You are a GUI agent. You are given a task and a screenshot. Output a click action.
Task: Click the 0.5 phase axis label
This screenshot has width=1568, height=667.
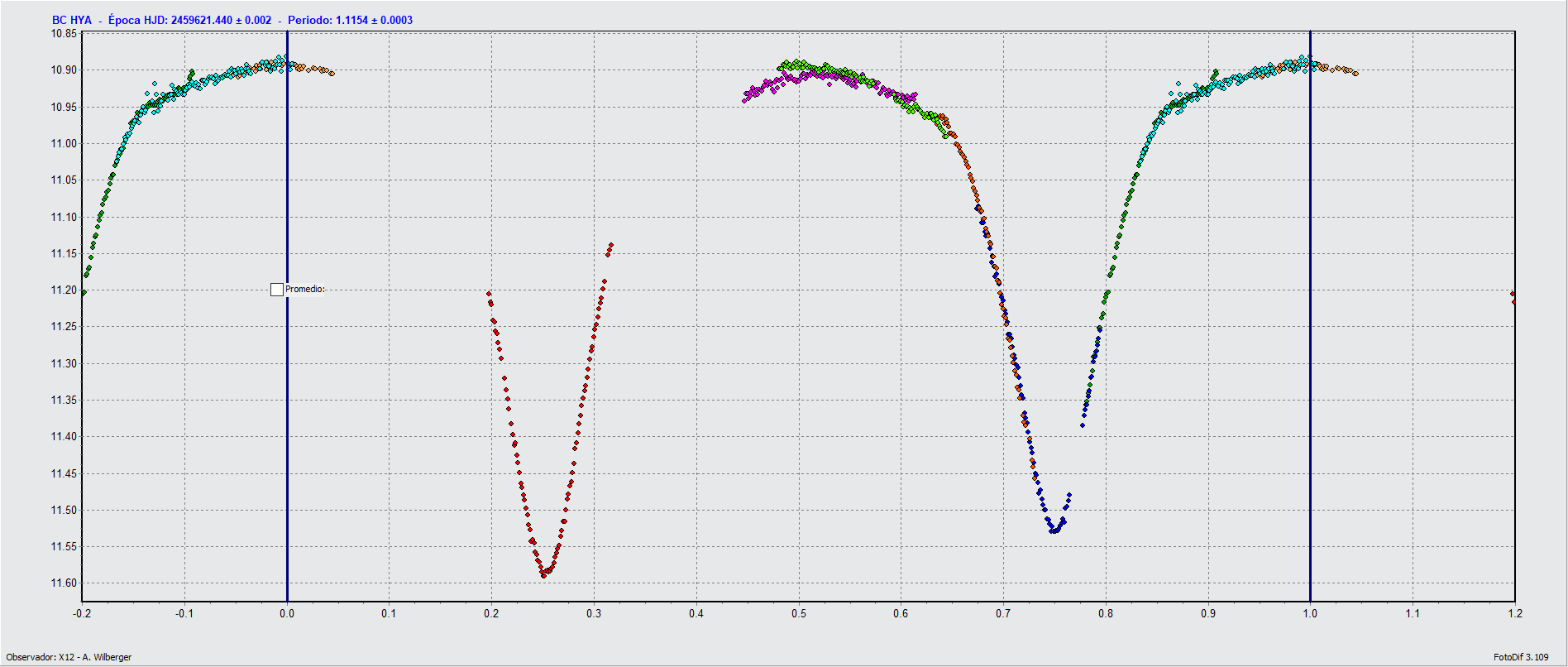799,613
